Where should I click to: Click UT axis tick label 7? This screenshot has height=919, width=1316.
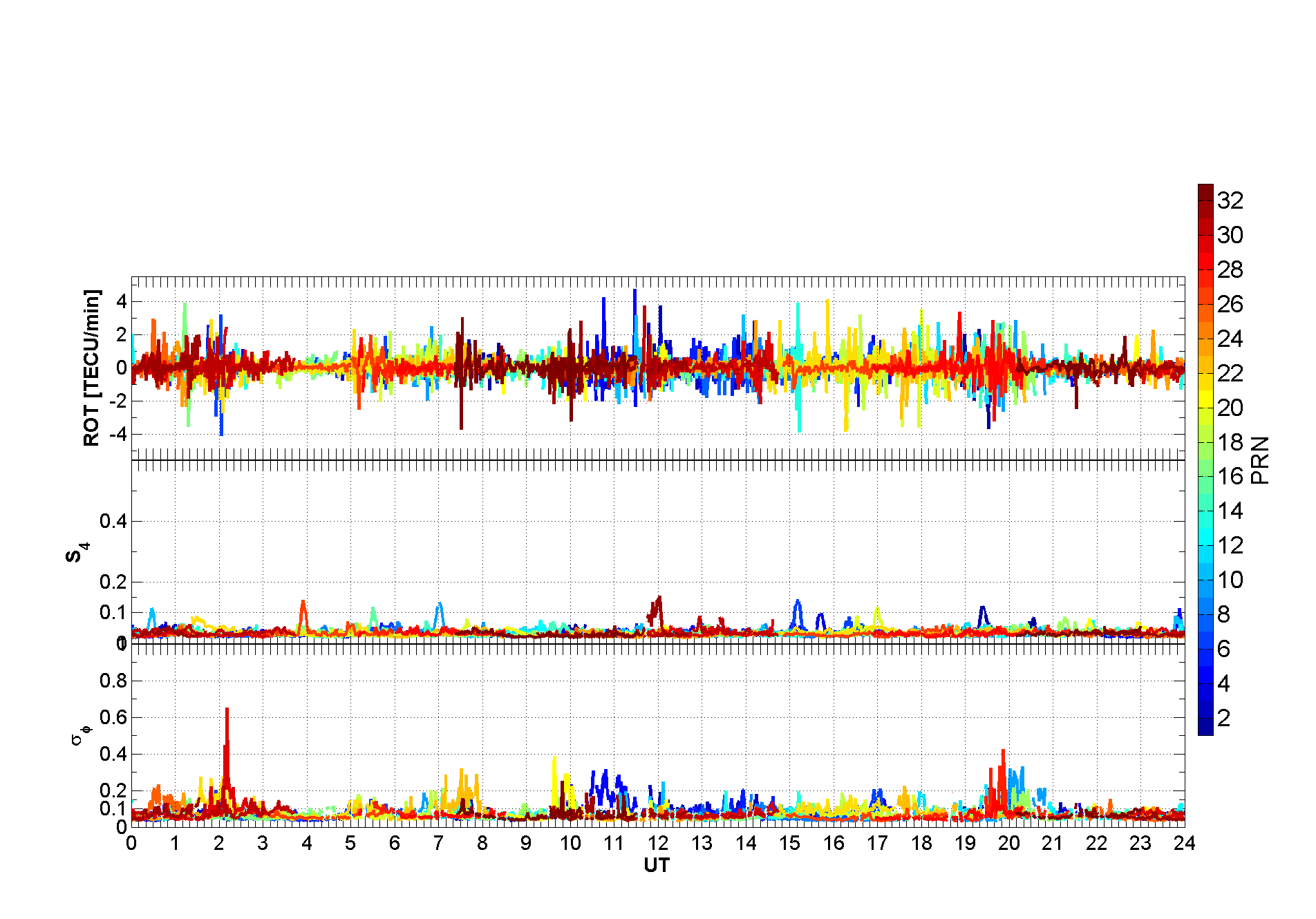438,843
